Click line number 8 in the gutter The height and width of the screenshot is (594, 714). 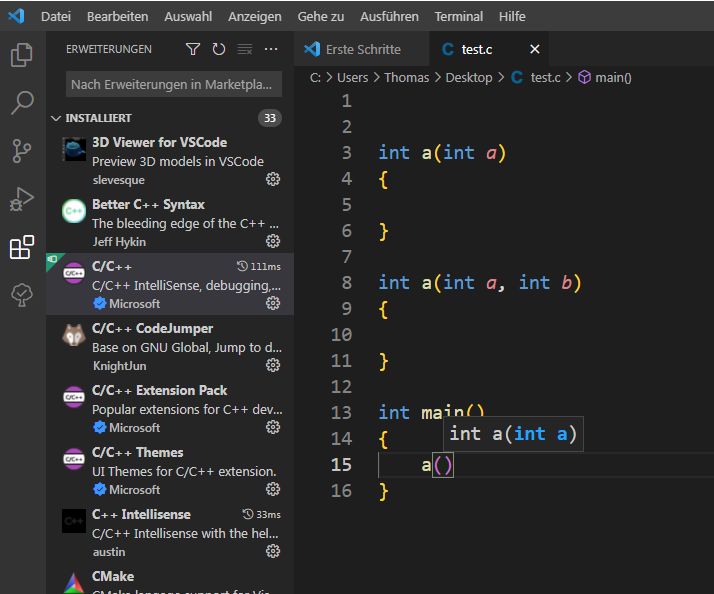tap(347, 282)
